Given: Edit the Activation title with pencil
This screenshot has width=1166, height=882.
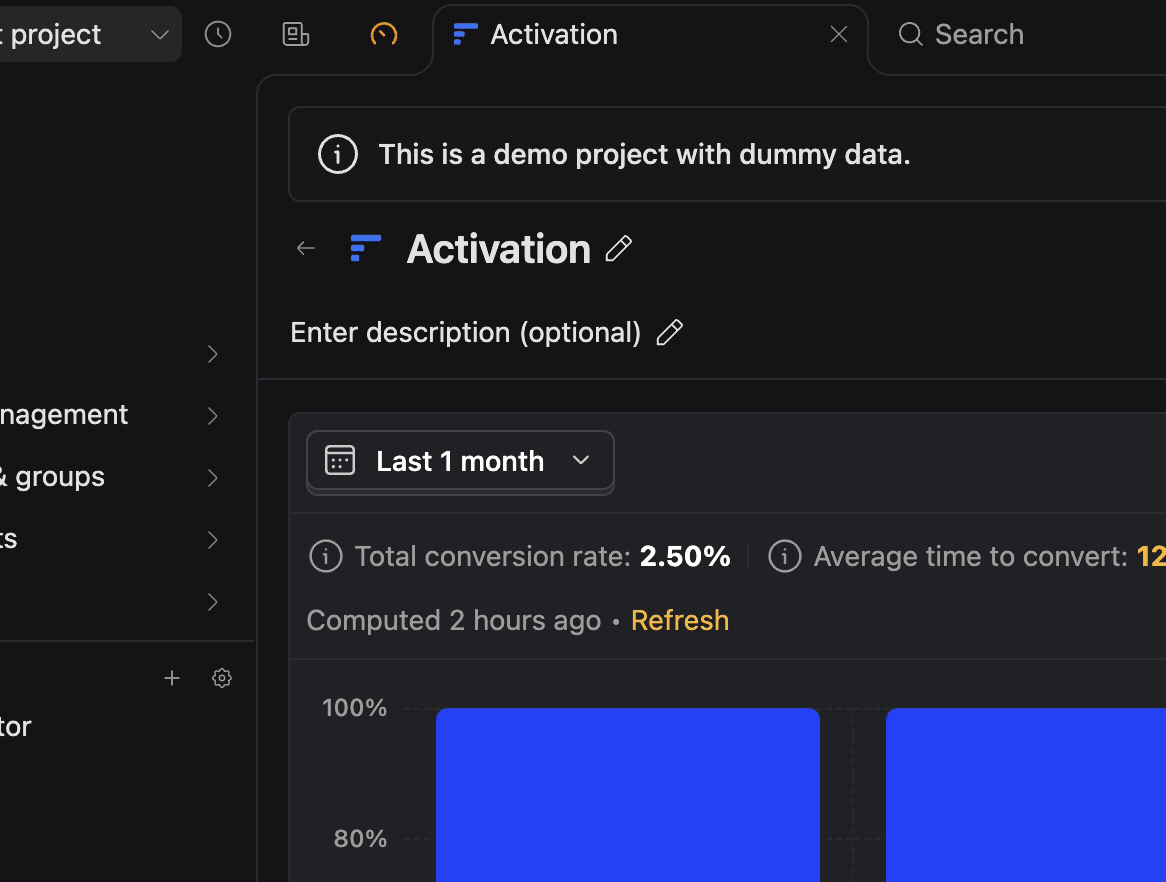Looking at the screenshot, I should point(619,248).
